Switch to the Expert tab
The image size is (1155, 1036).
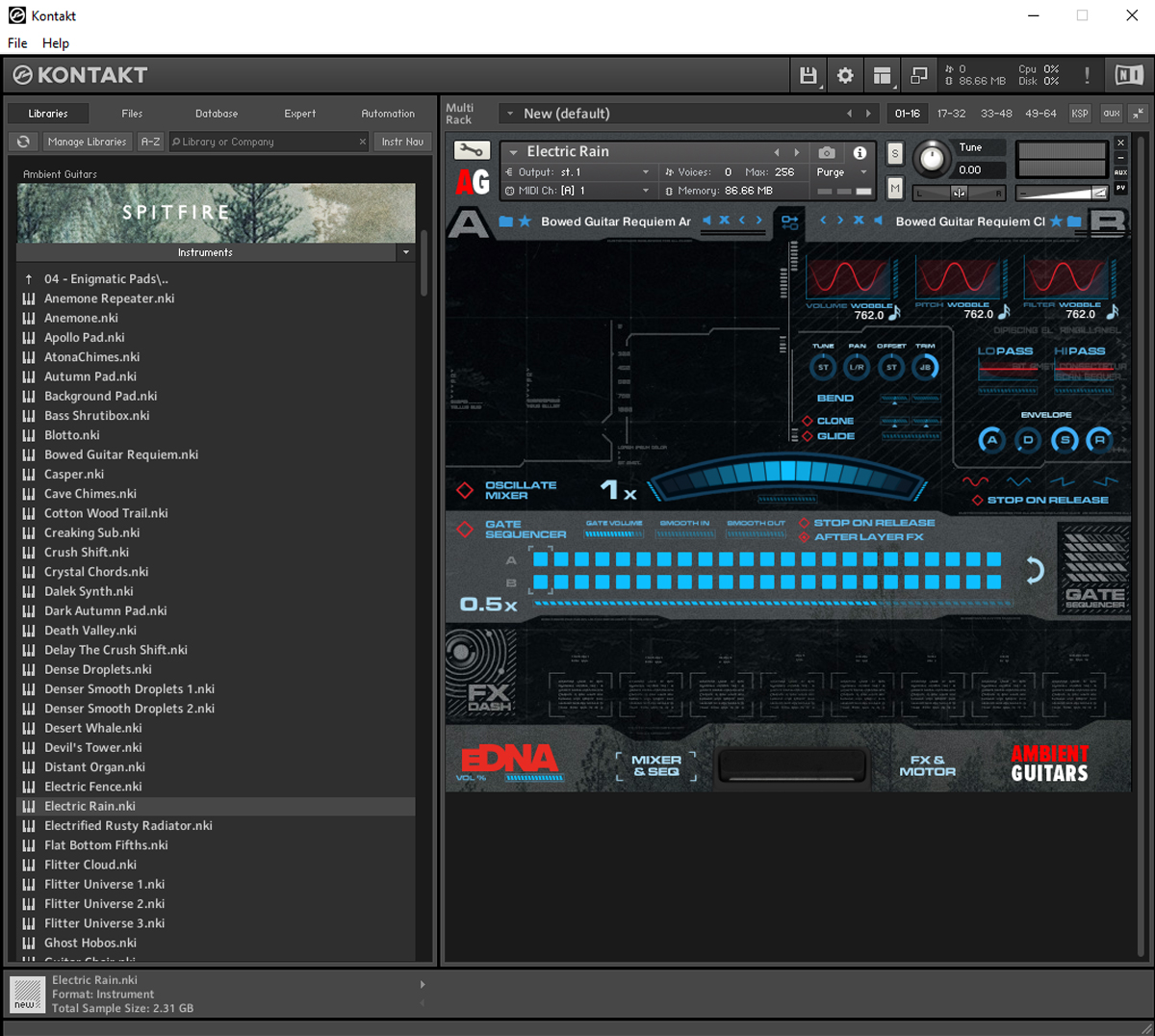(300, 114)
